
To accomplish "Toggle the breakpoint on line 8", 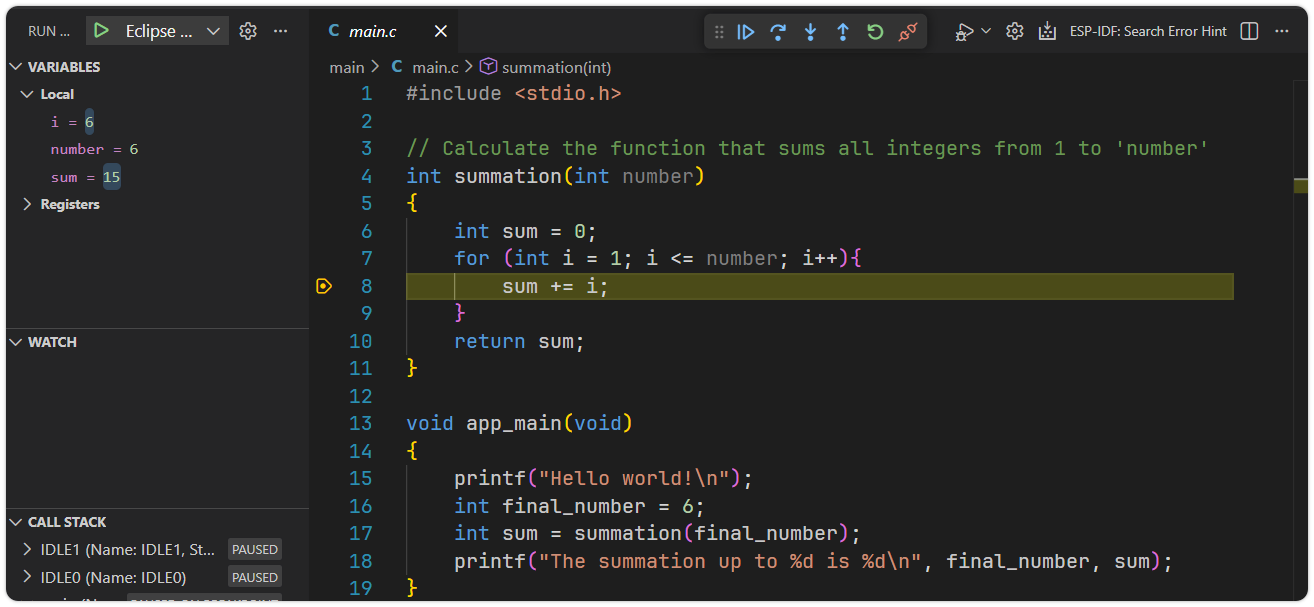I will click(324, 286).
